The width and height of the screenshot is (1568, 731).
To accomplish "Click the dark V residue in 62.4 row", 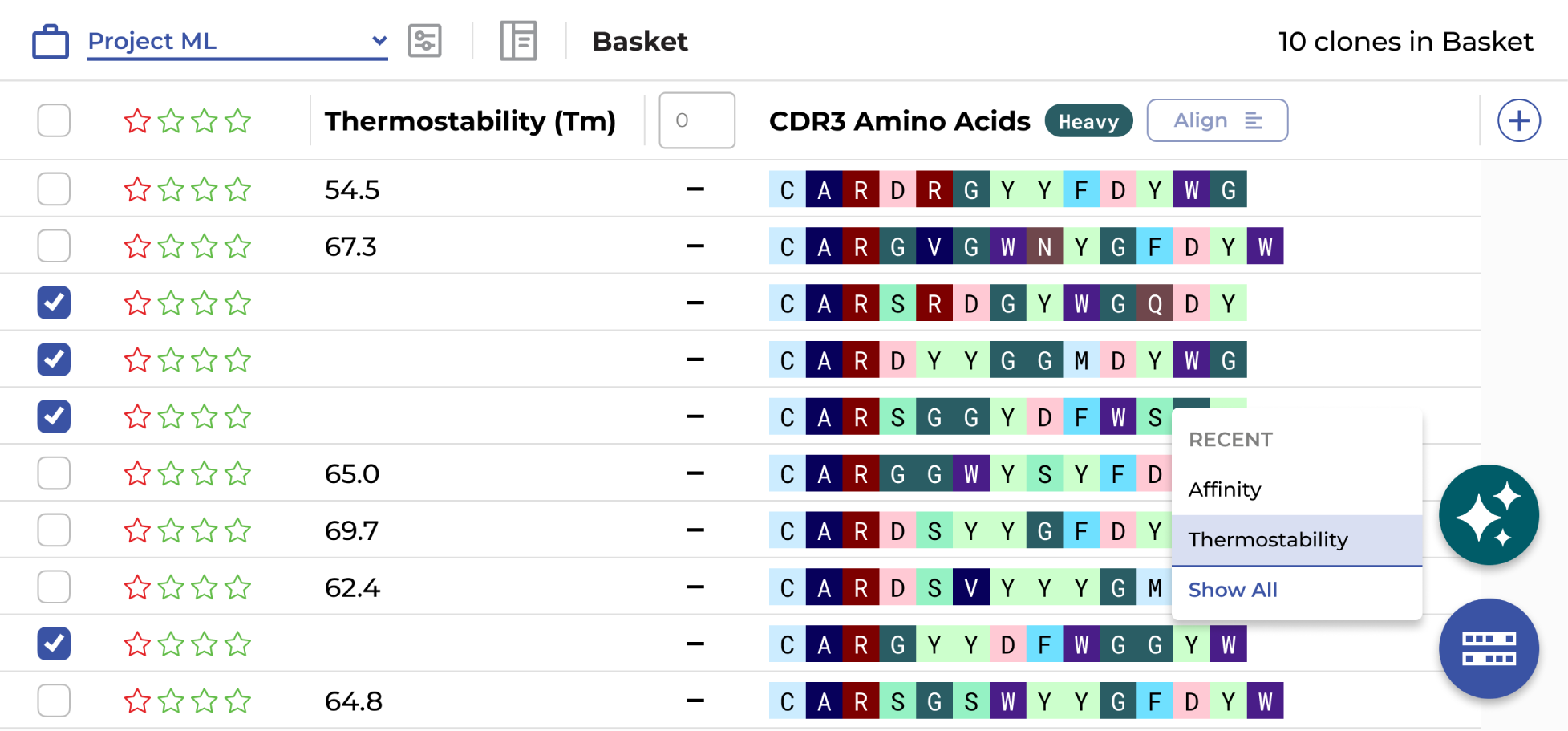I will pyautogui.click(x=971, y=587).
